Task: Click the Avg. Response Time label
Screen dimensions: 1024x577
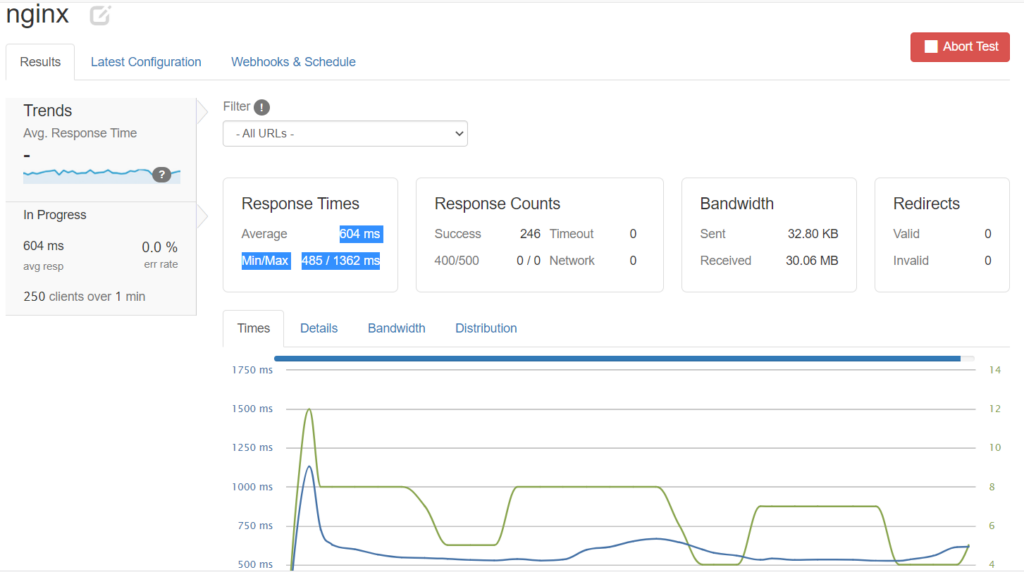Action: (x=80, y=133)
